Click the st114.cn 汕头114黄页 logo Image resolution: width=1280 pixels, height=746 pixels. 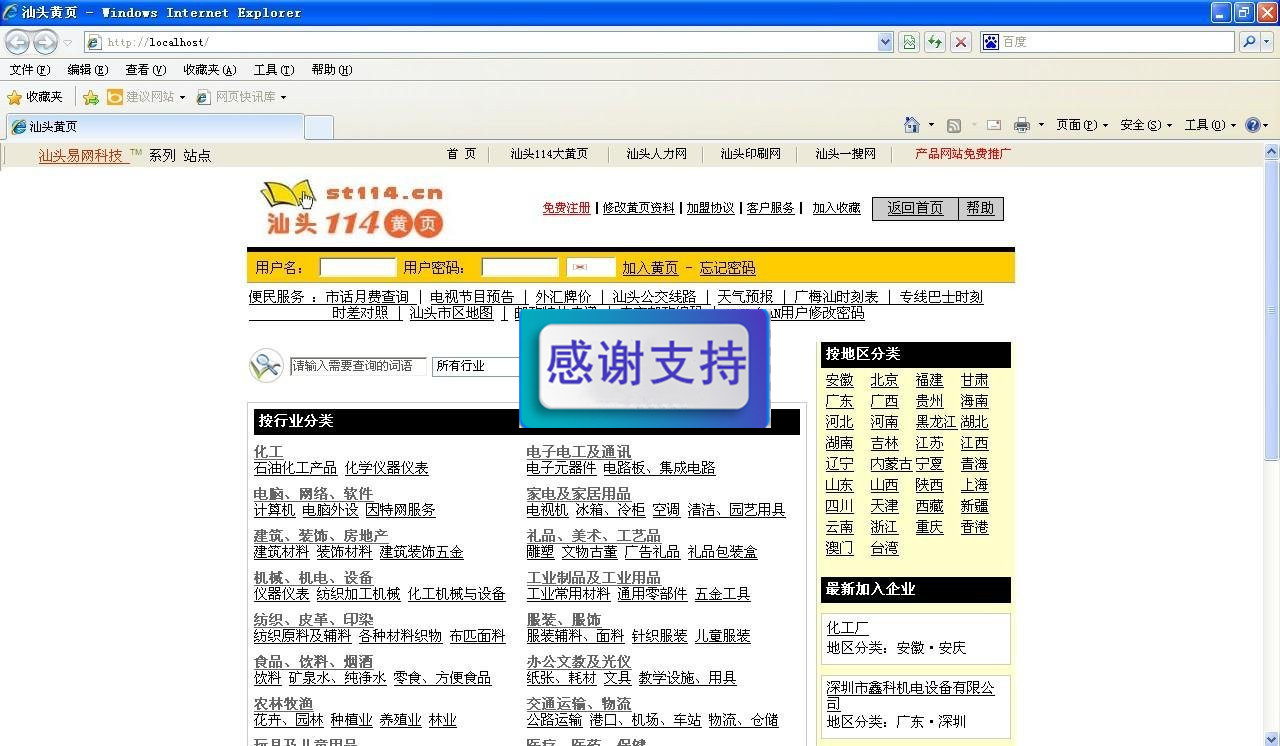[x=351, y=208]
